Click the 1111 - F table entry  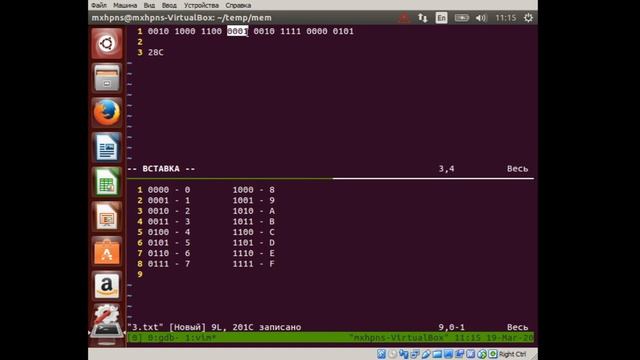[253, 264]
